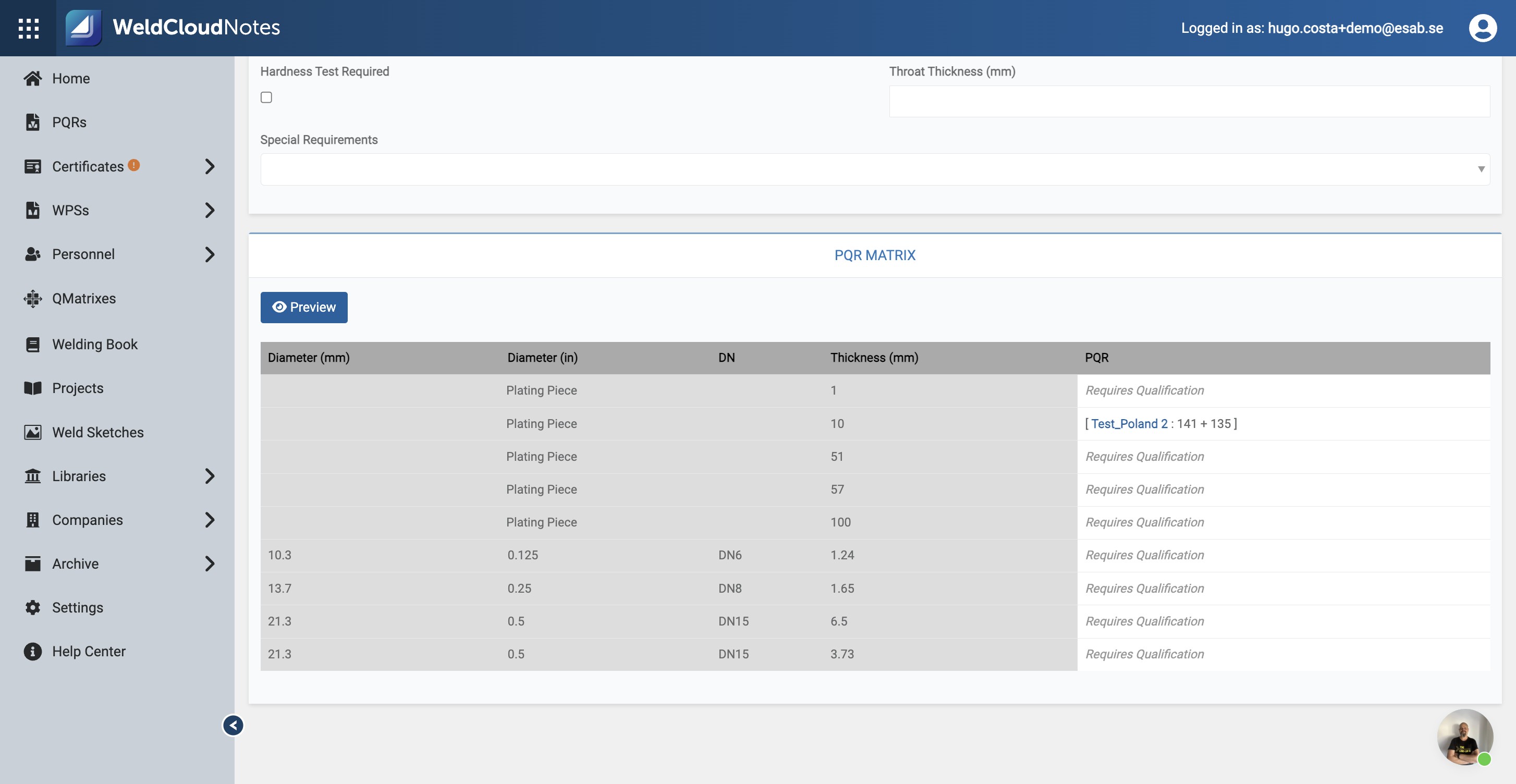
Task: Click the WeldCloud Notes logo icon
Action: [x=83, y=28]
